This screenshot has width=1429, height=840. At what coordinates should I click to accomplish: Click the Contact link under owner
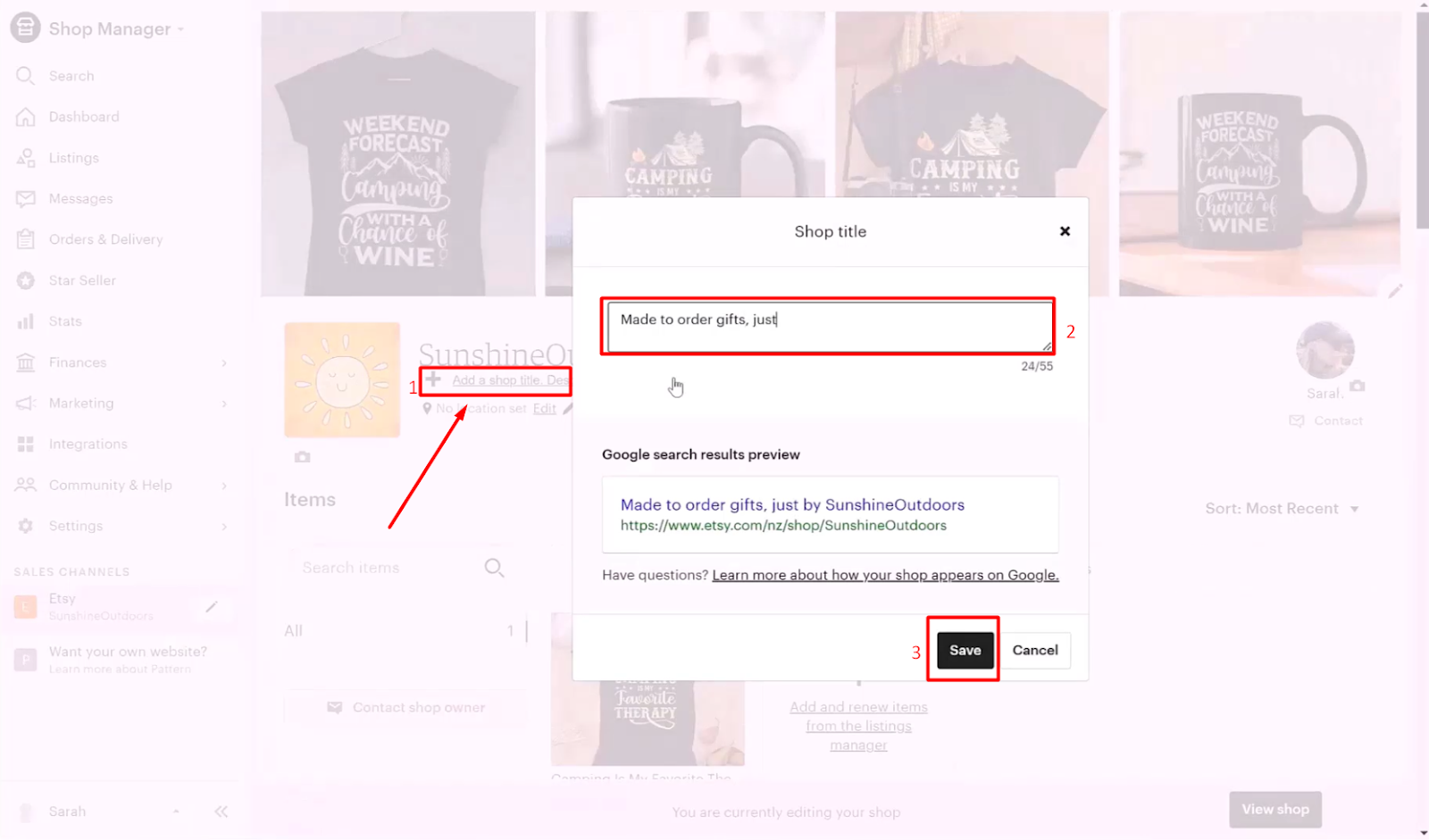[x=1326, y=420]
